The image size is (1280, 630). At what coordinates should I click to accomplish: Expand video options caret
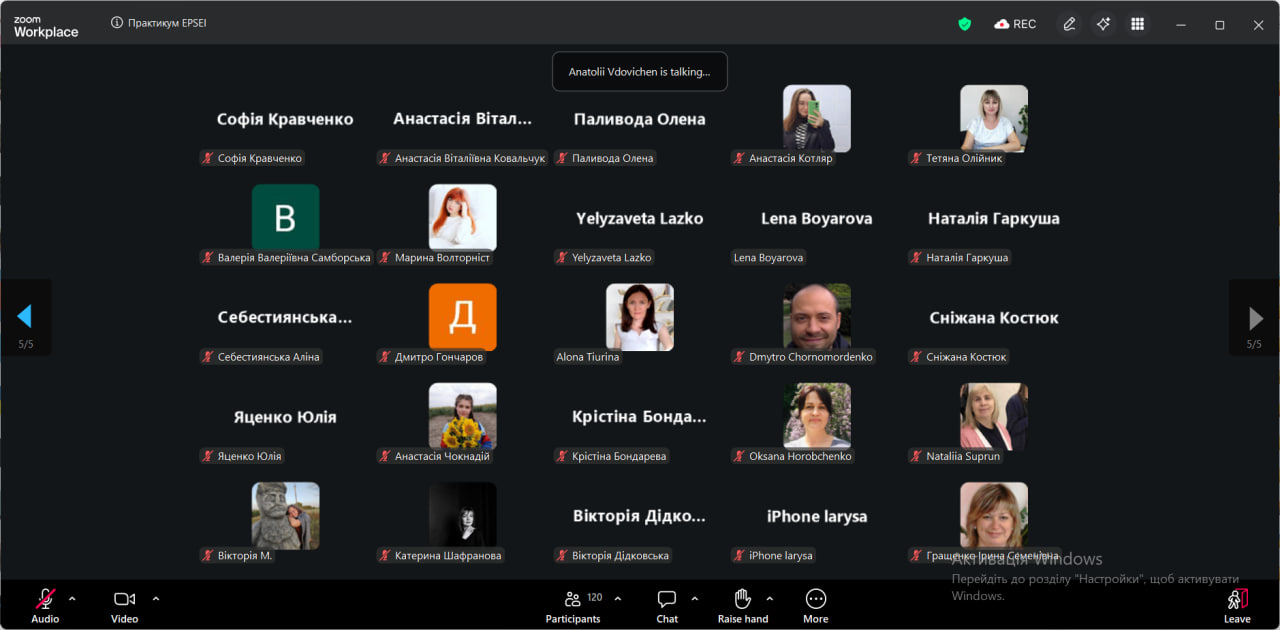click(x=155, y=598)
